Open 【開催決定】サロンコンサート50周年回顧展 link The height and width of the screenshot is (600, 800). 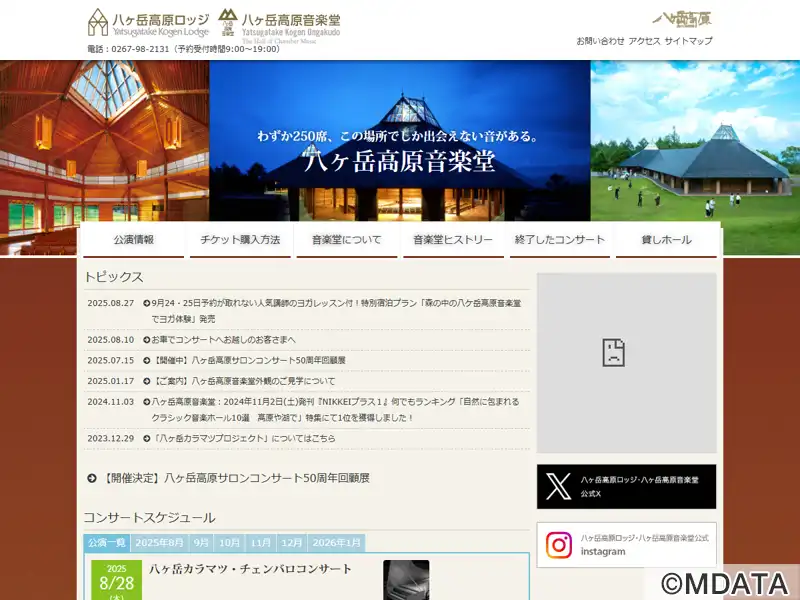click(x=235, y=478)
